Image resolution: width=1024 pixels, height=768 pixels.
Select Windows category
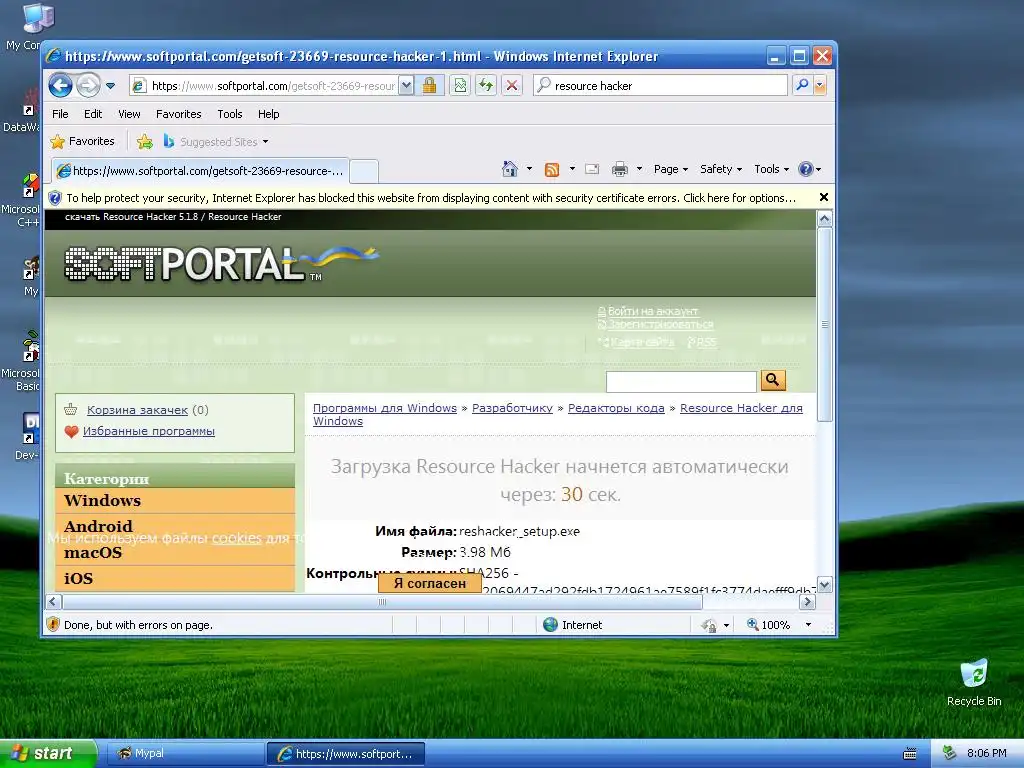175,501
